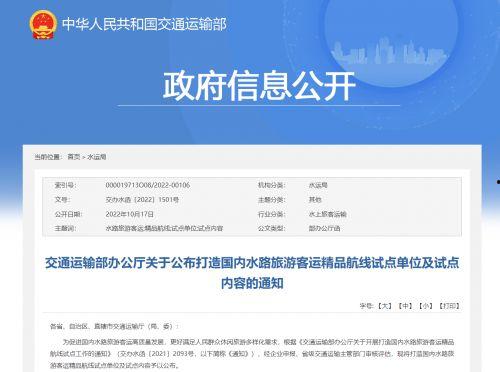Click the 政府信息公开 banner heading
Screen dimensions: 500x372
pyautogui.click(x=259, y=86)
